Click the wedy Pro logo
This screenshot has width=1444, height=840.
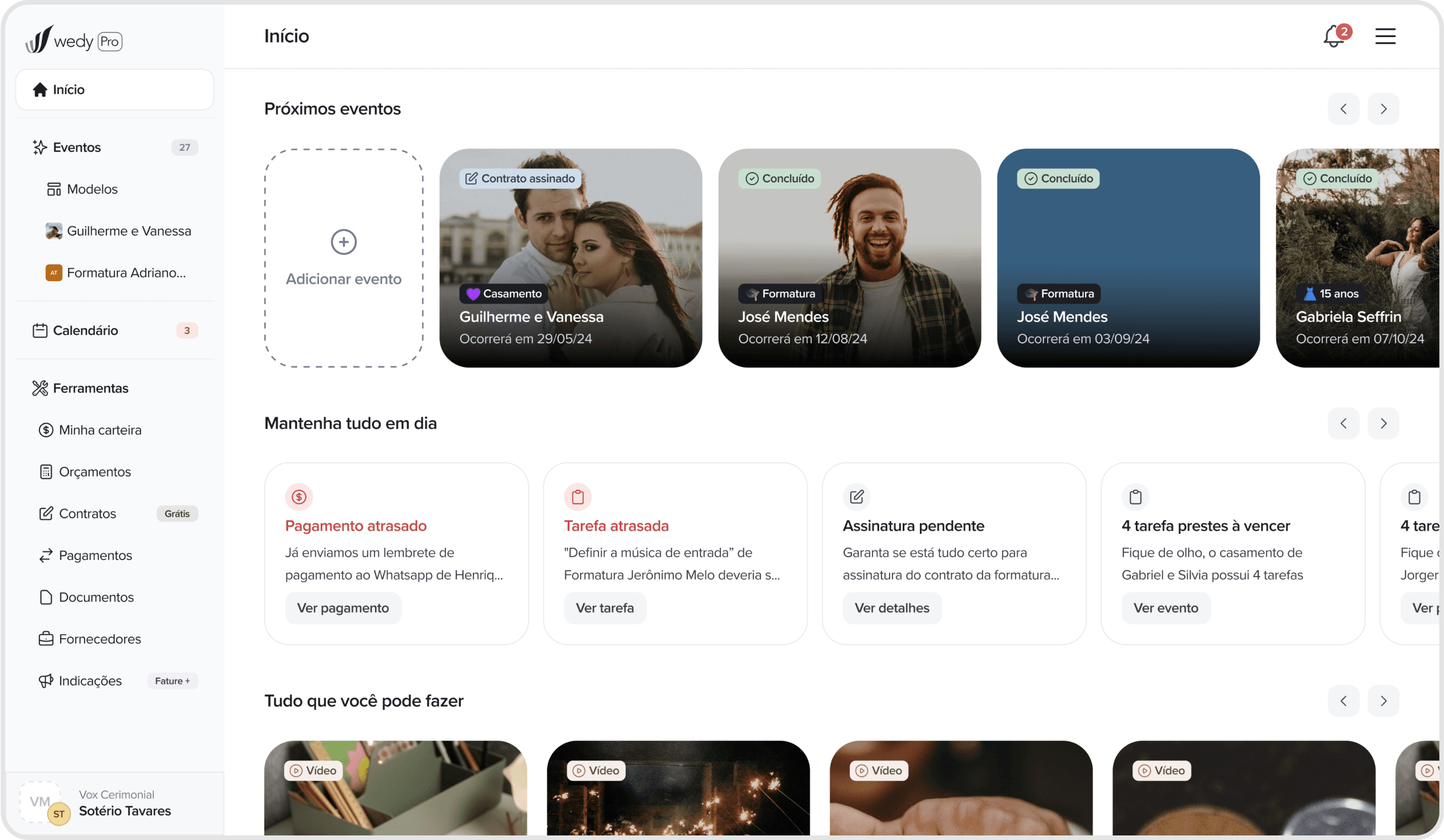[x=74, y=40]
